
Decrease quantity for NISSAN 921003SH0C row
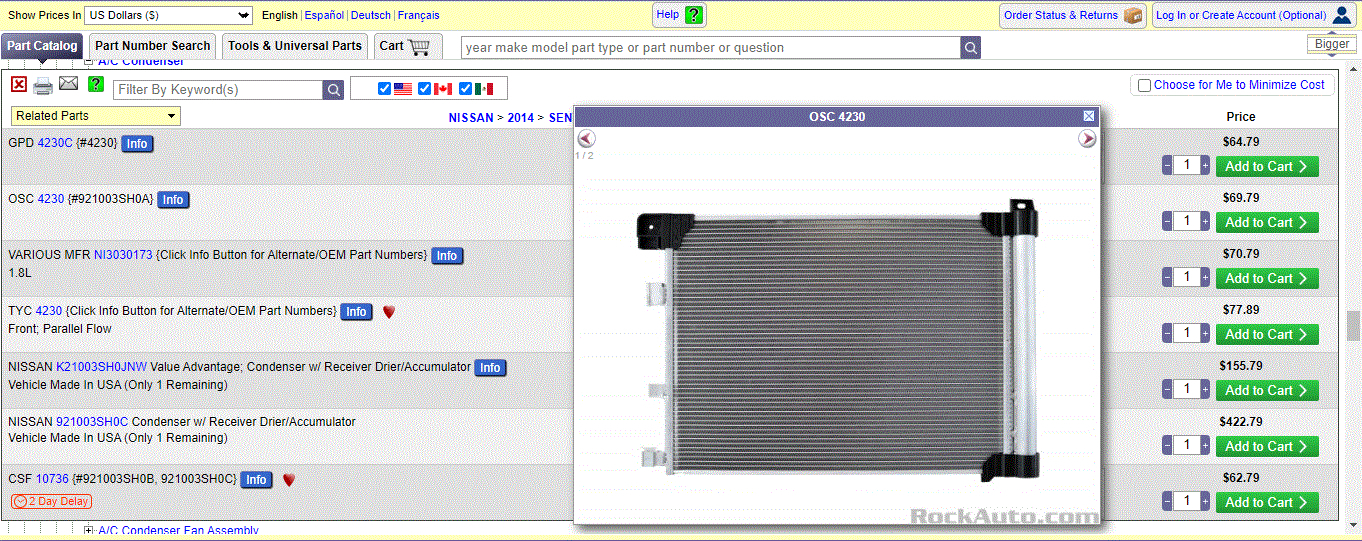tap(1167, 446)
